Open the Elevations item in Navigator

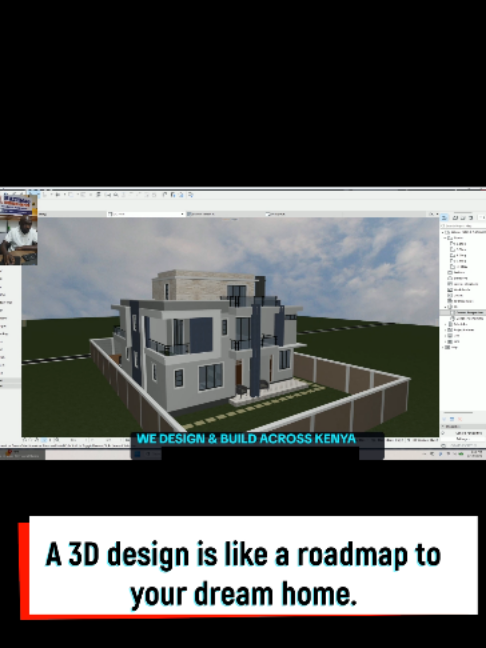[463, 278]
